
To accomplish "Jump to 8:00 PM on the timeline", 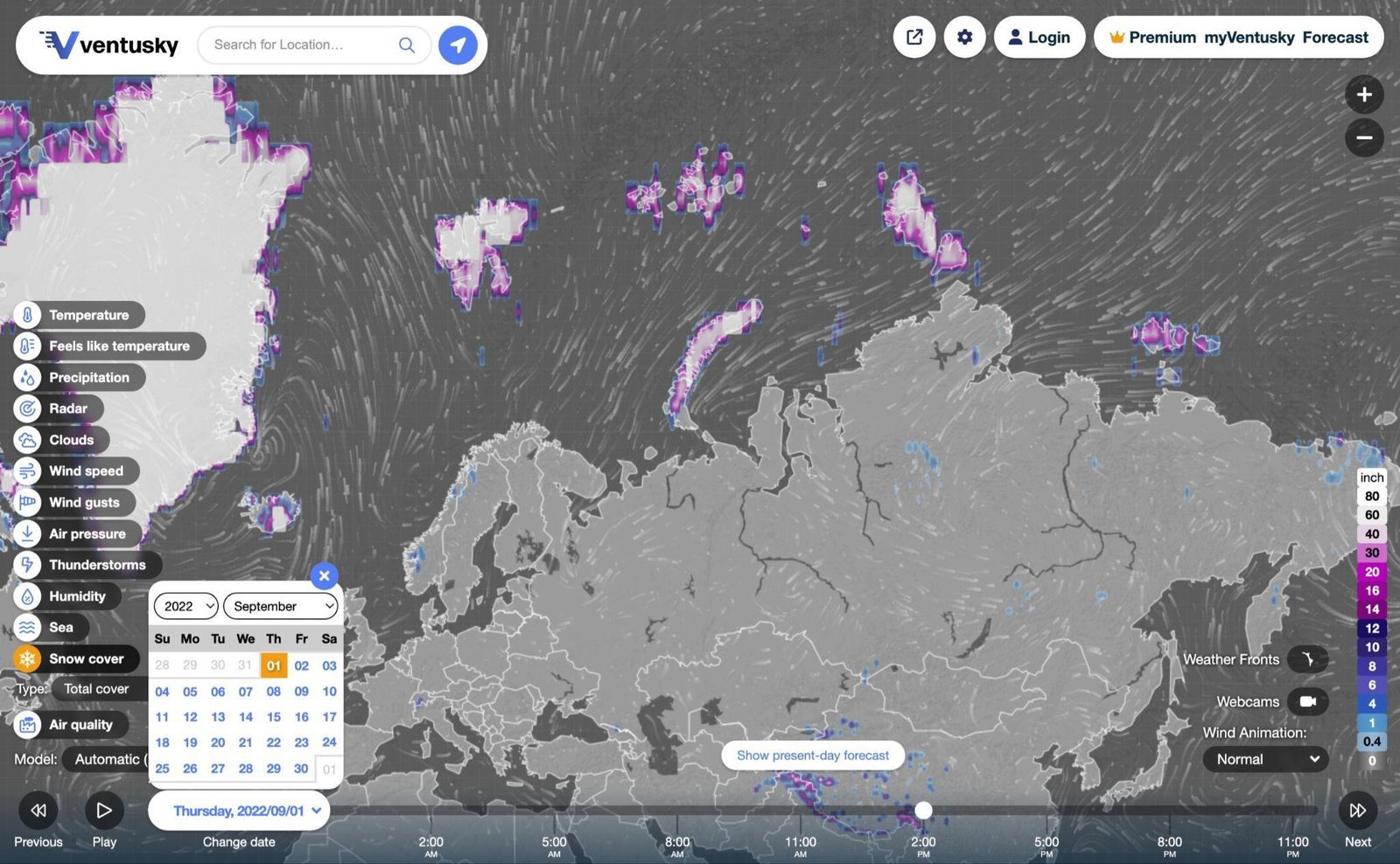I will tap(1170, 847).
